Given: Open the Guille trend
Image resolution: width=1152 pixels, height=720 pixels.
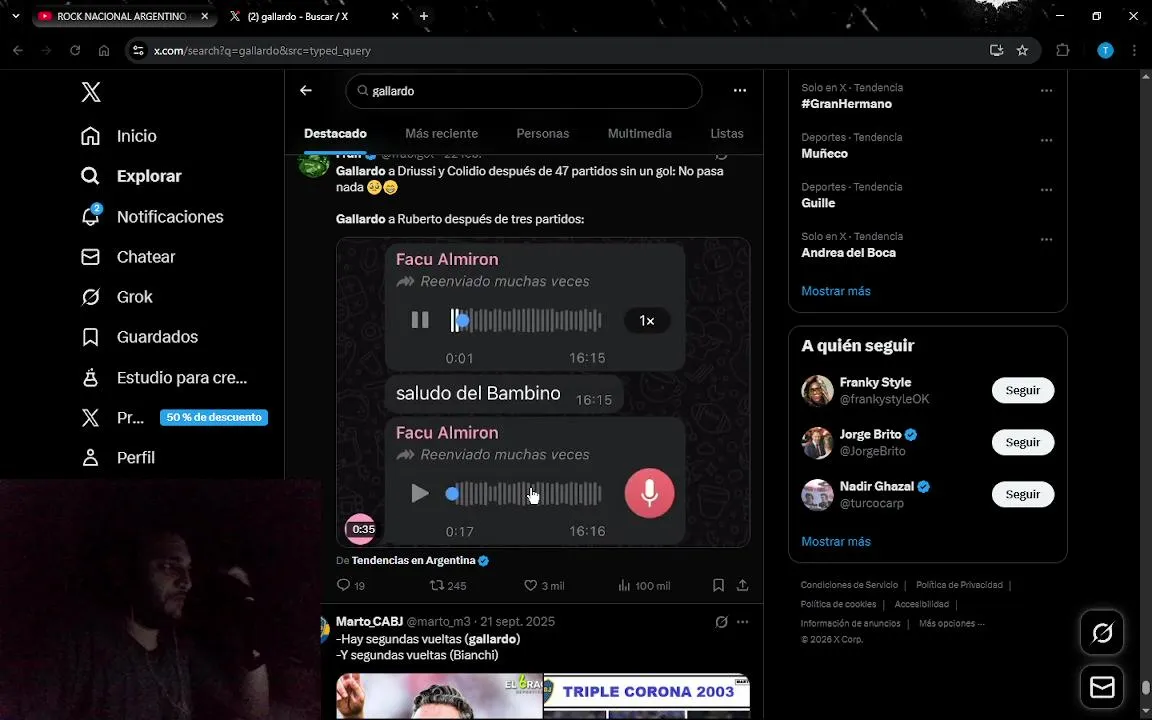Looking at the screenshot, I should pyautogui.click(x=818, y=203).
